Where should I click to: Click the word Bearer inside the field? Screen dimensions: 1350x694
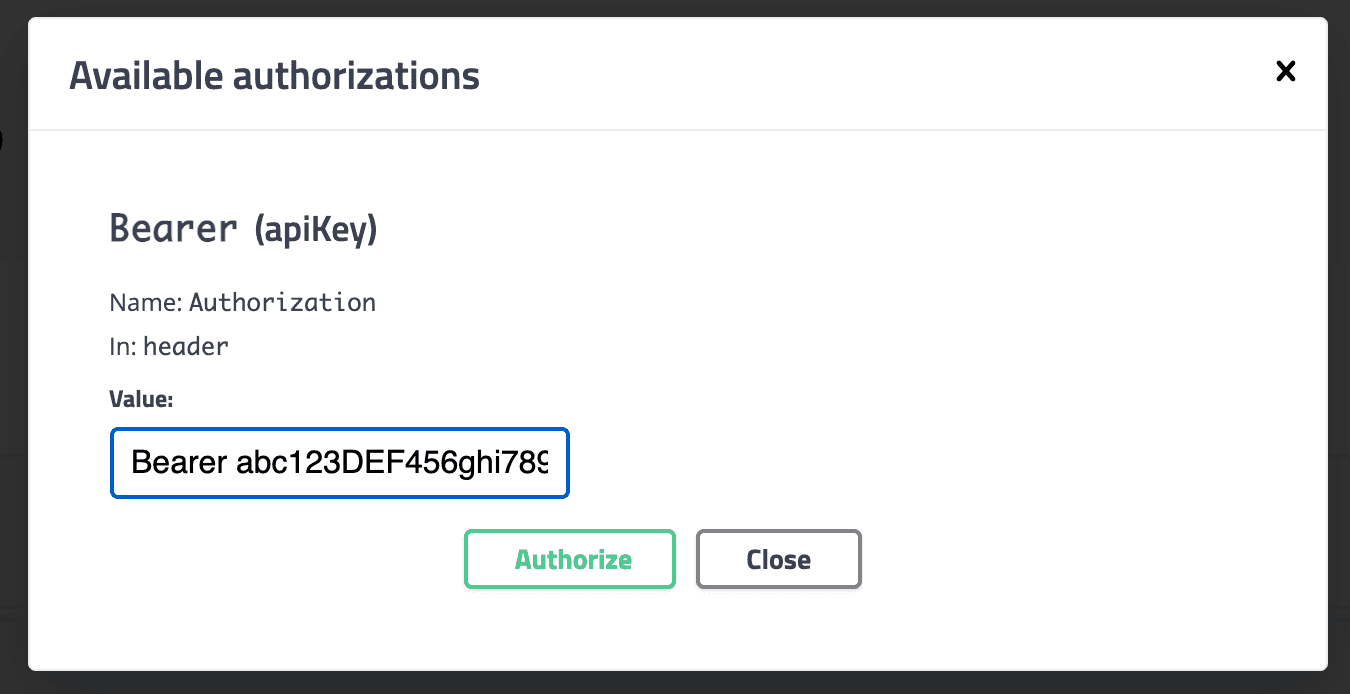tap(180, 463)
